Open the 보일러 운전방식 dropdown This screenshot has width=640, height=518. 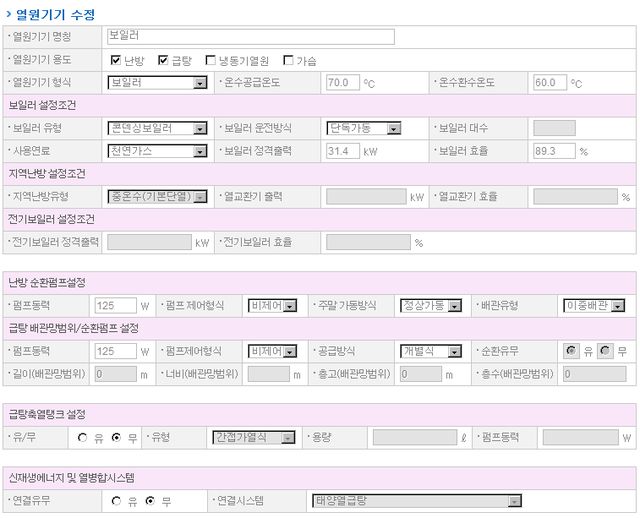click(364, 128)
